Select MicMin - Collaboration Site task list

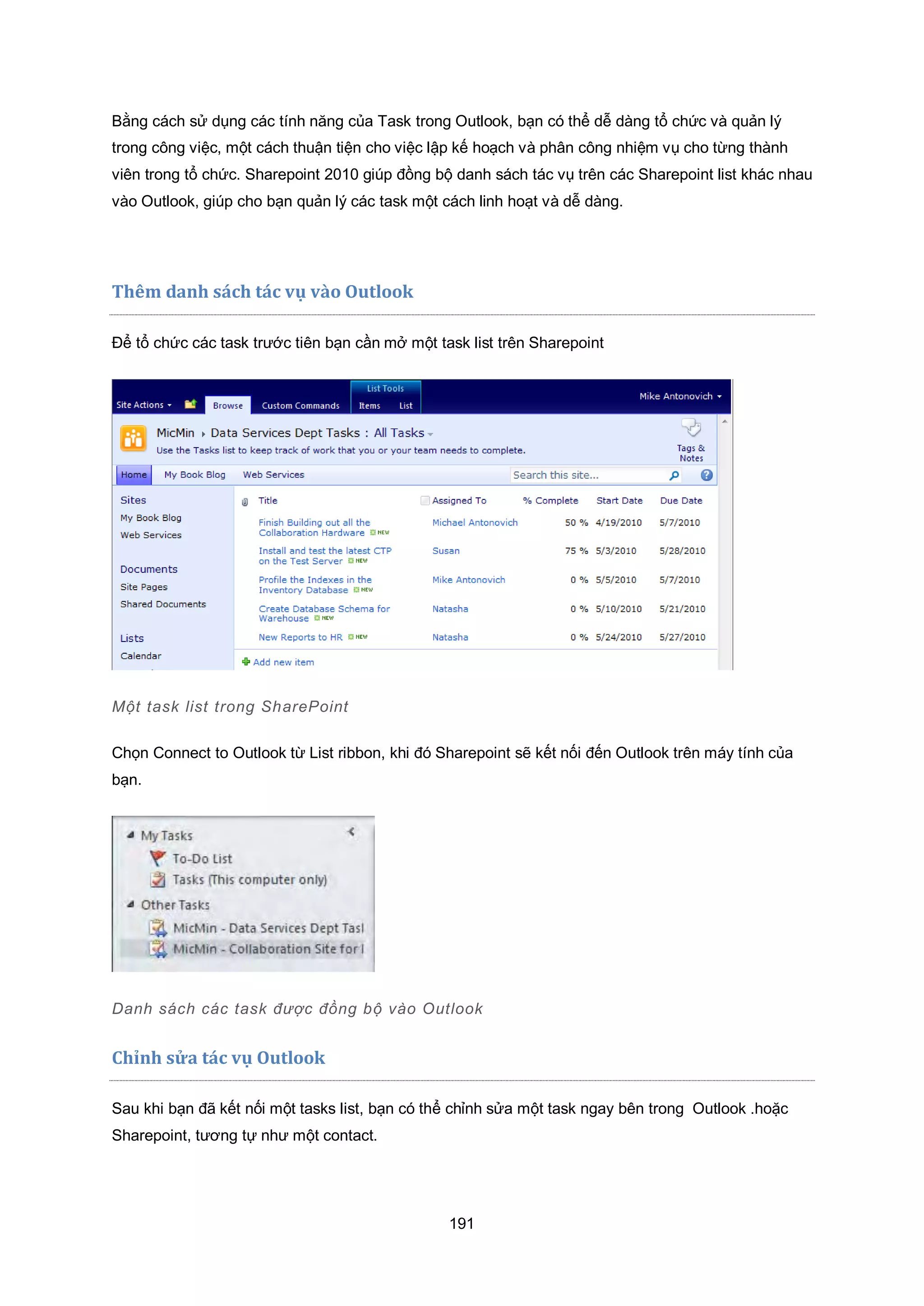(268, 949)
